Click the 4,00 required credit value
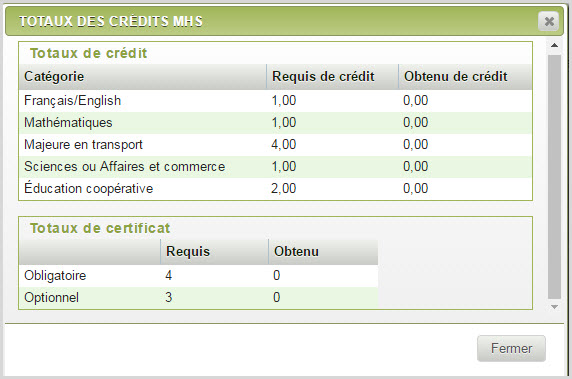 (x=283, y=144)
